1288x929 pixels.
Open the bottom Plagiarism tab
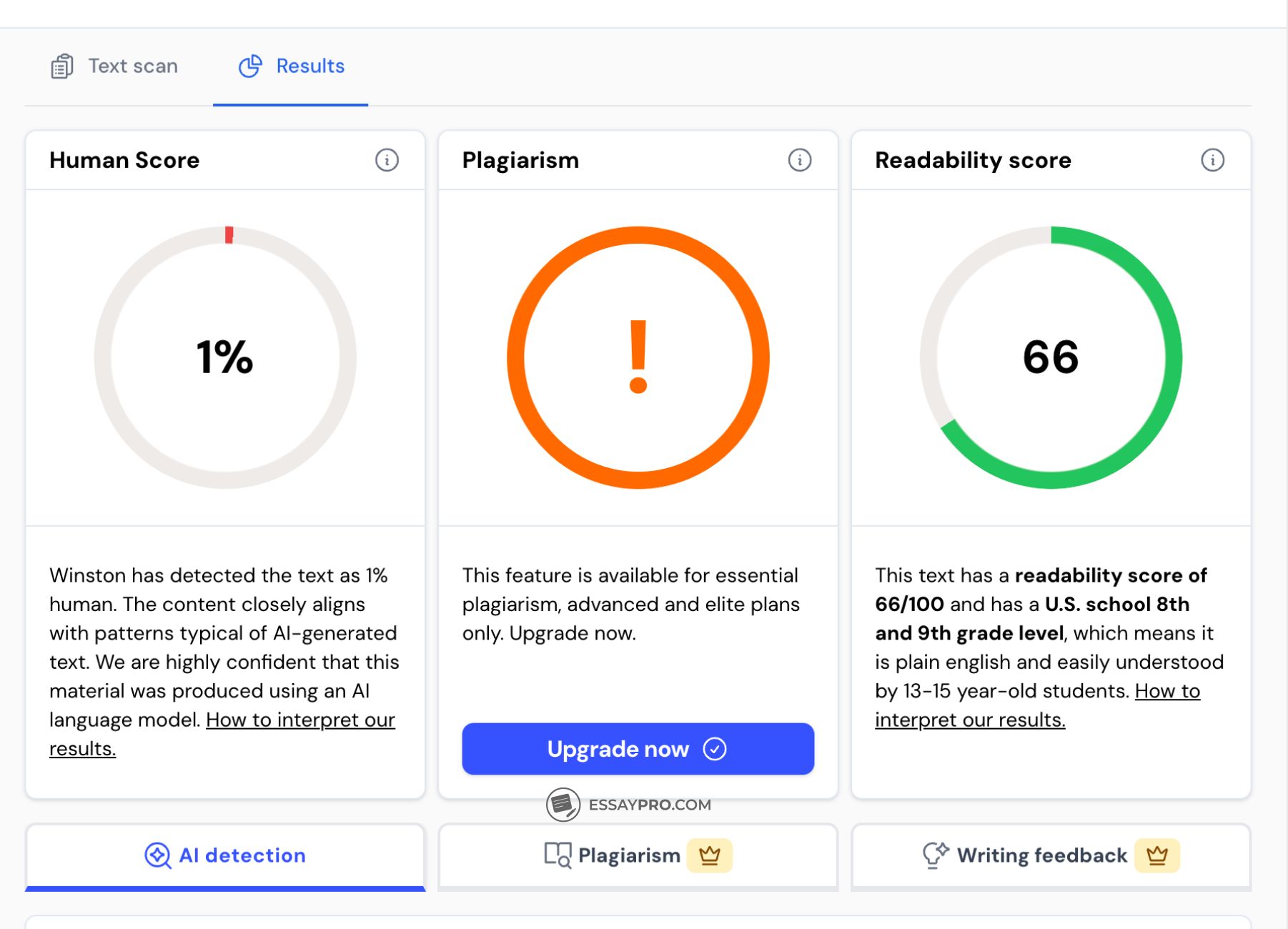(629, 855)
